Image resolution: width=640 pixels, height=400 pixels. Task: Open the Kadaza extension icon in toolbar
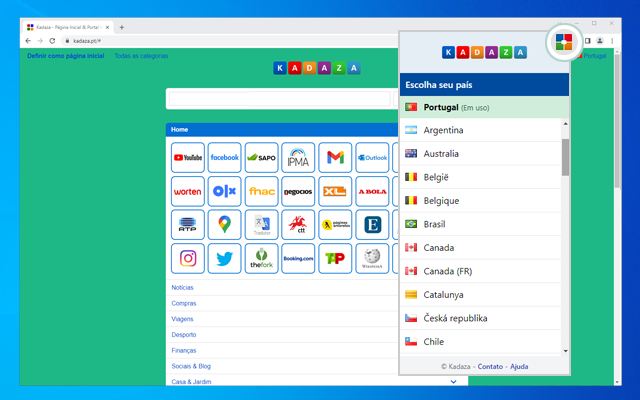[x=564, y=42]
